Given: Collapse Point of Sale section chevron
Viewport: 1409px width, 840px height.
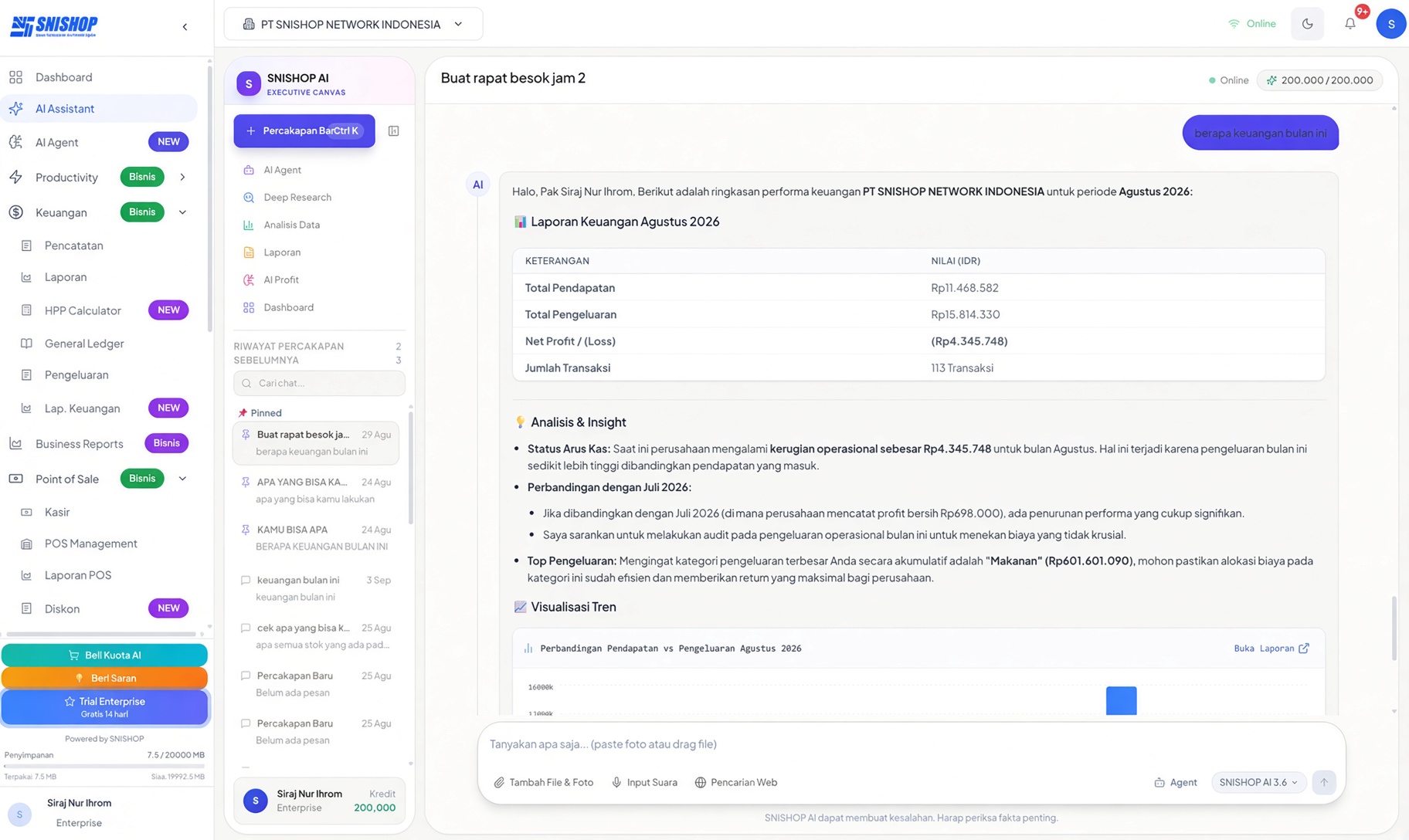Looking at the screenshot, I should [x=182, y=479].
